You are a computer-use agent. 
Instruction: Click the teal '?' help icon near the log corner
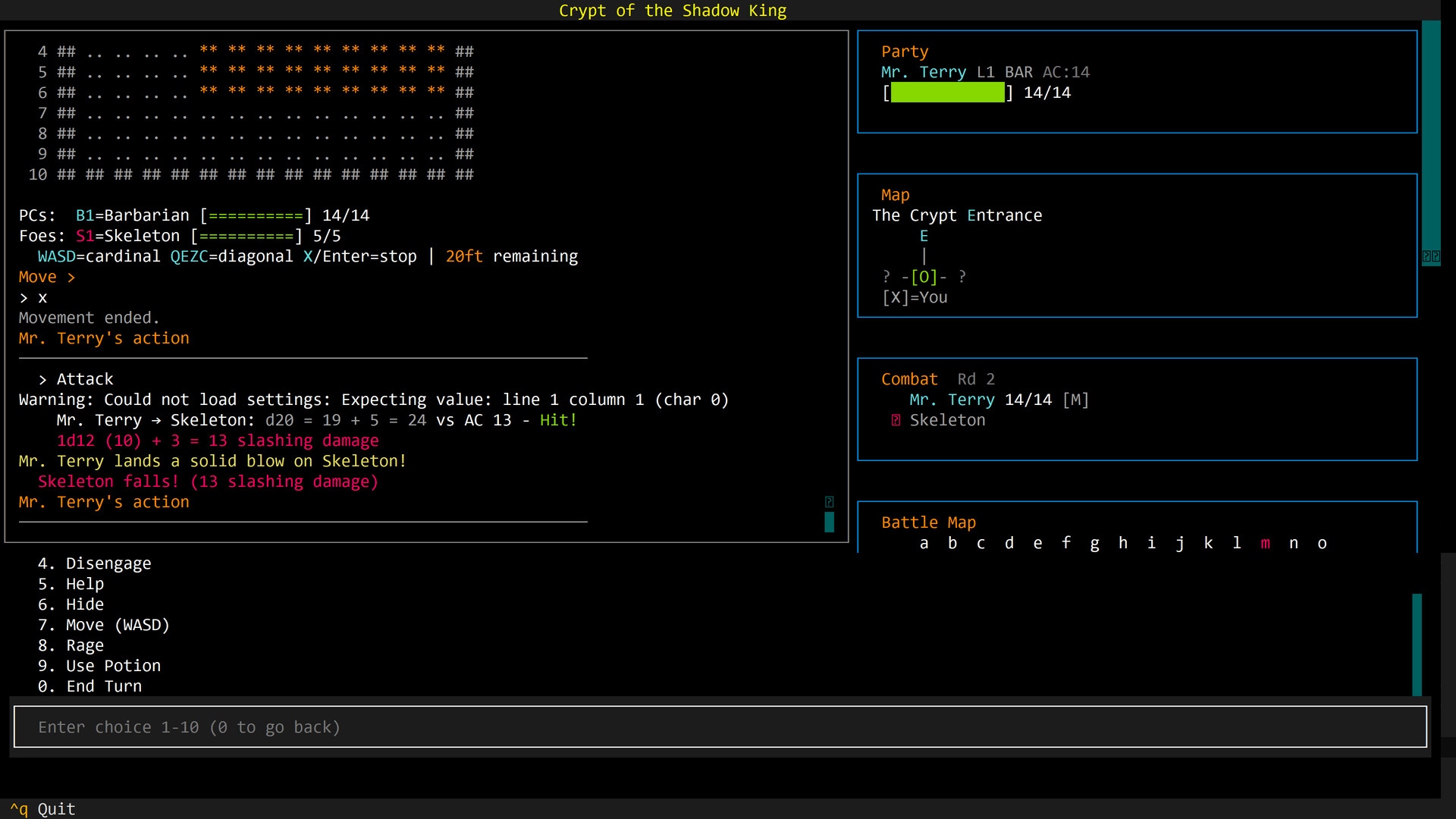coord(830,501)
